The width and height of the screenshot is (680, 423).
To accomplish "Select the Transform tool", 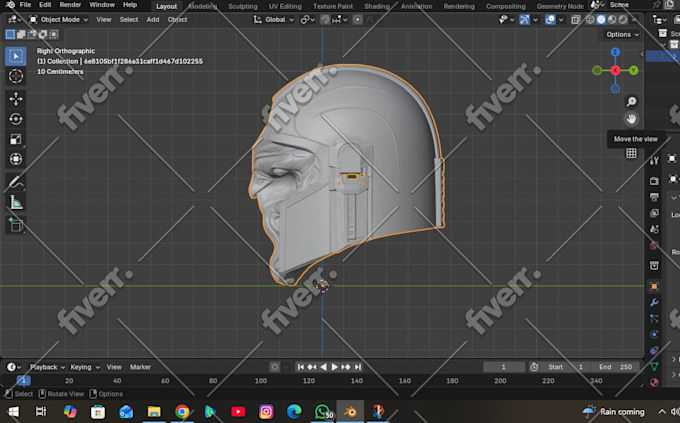I will [16, 159].
